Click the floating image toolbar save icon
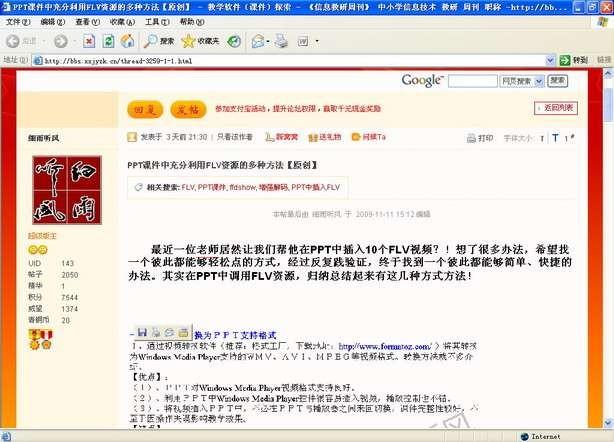 (x=142, y=331)
